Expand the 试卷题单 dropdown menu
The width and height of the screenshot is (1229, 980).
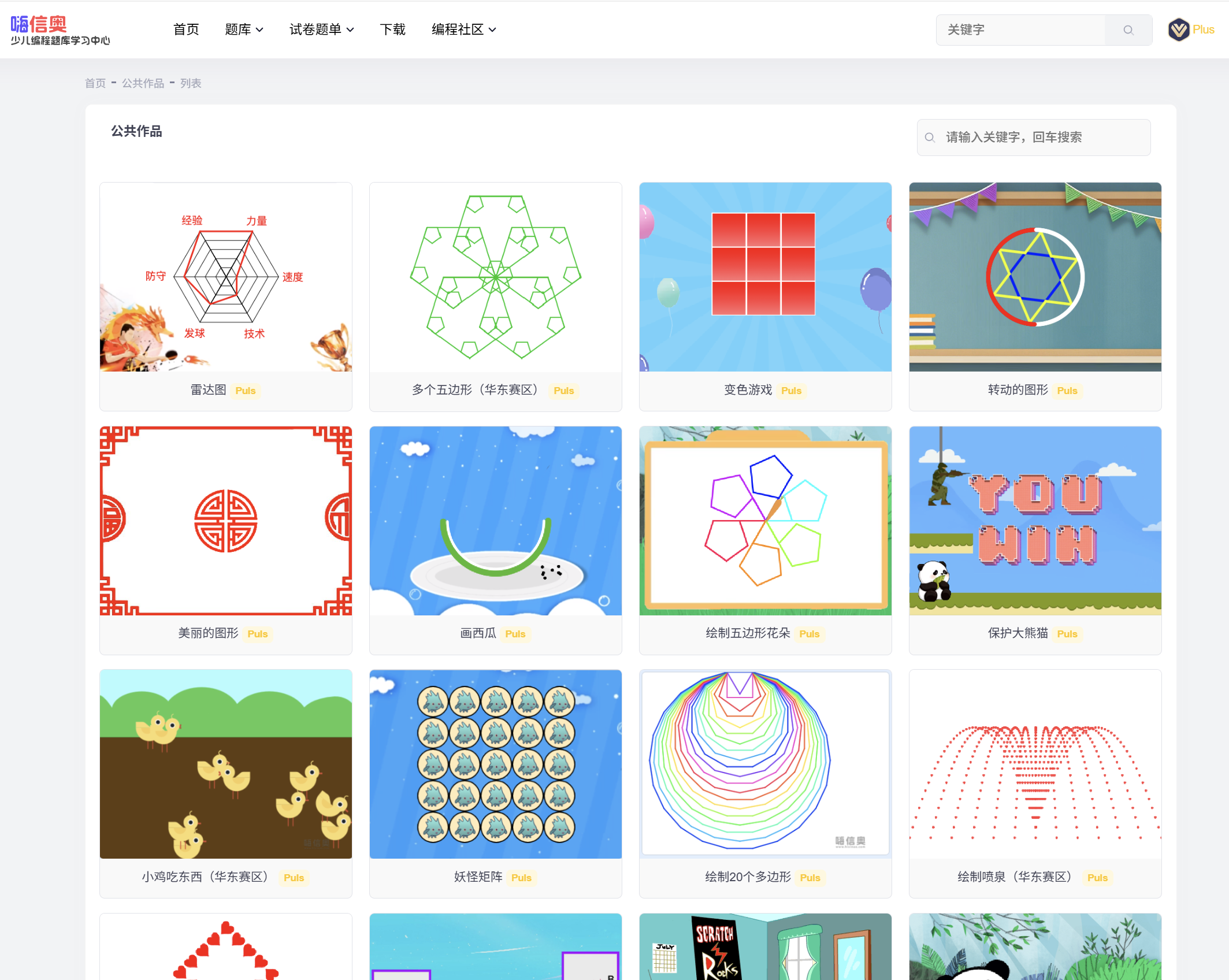321,29
